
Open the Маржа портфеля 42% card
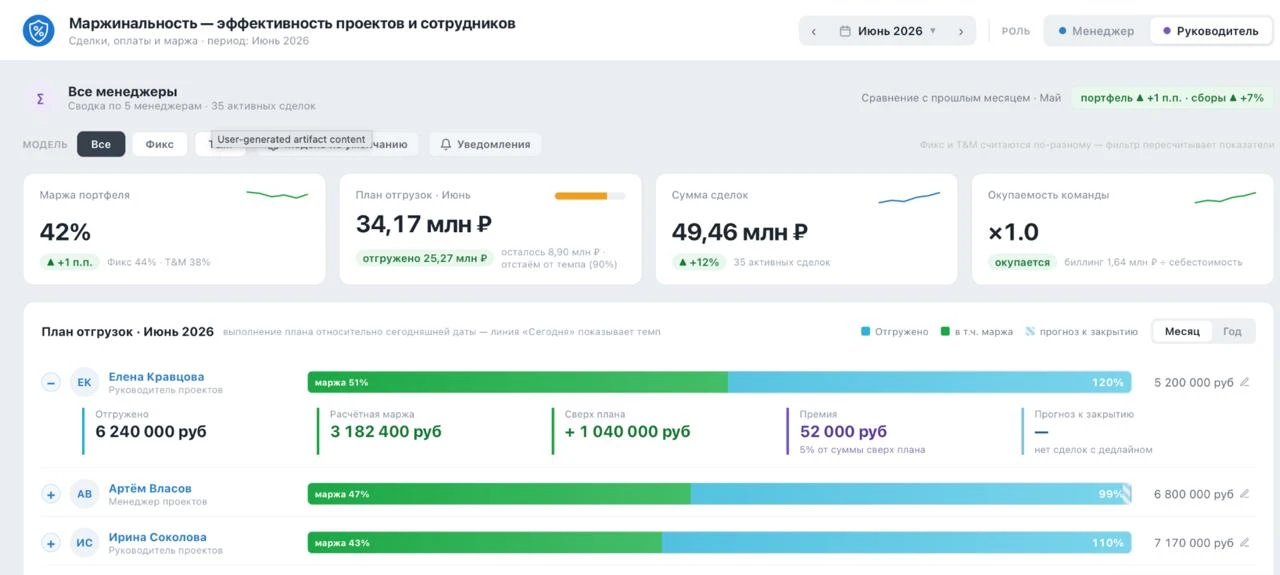[175, 229]
